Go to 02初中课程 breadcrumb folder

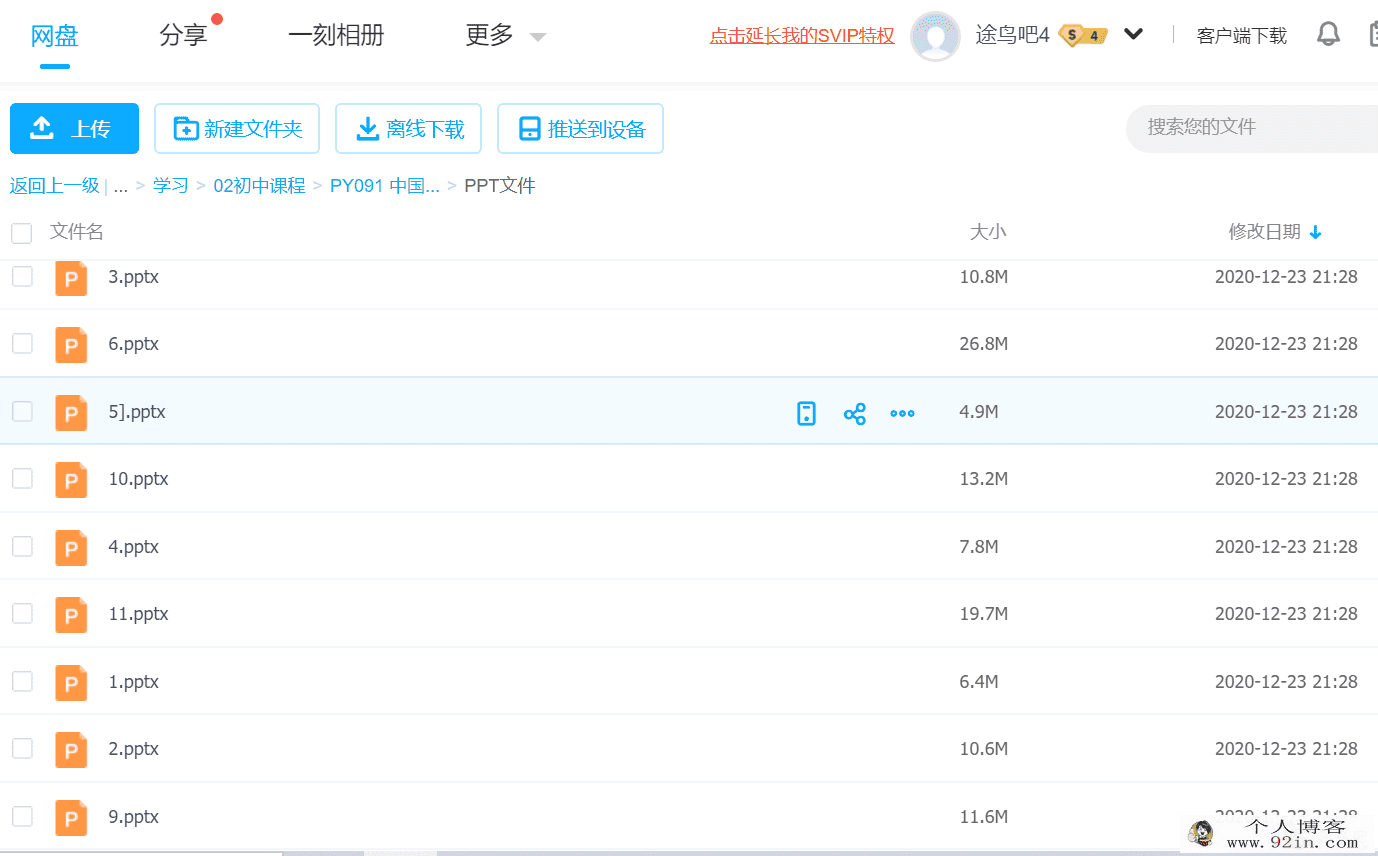259,186
